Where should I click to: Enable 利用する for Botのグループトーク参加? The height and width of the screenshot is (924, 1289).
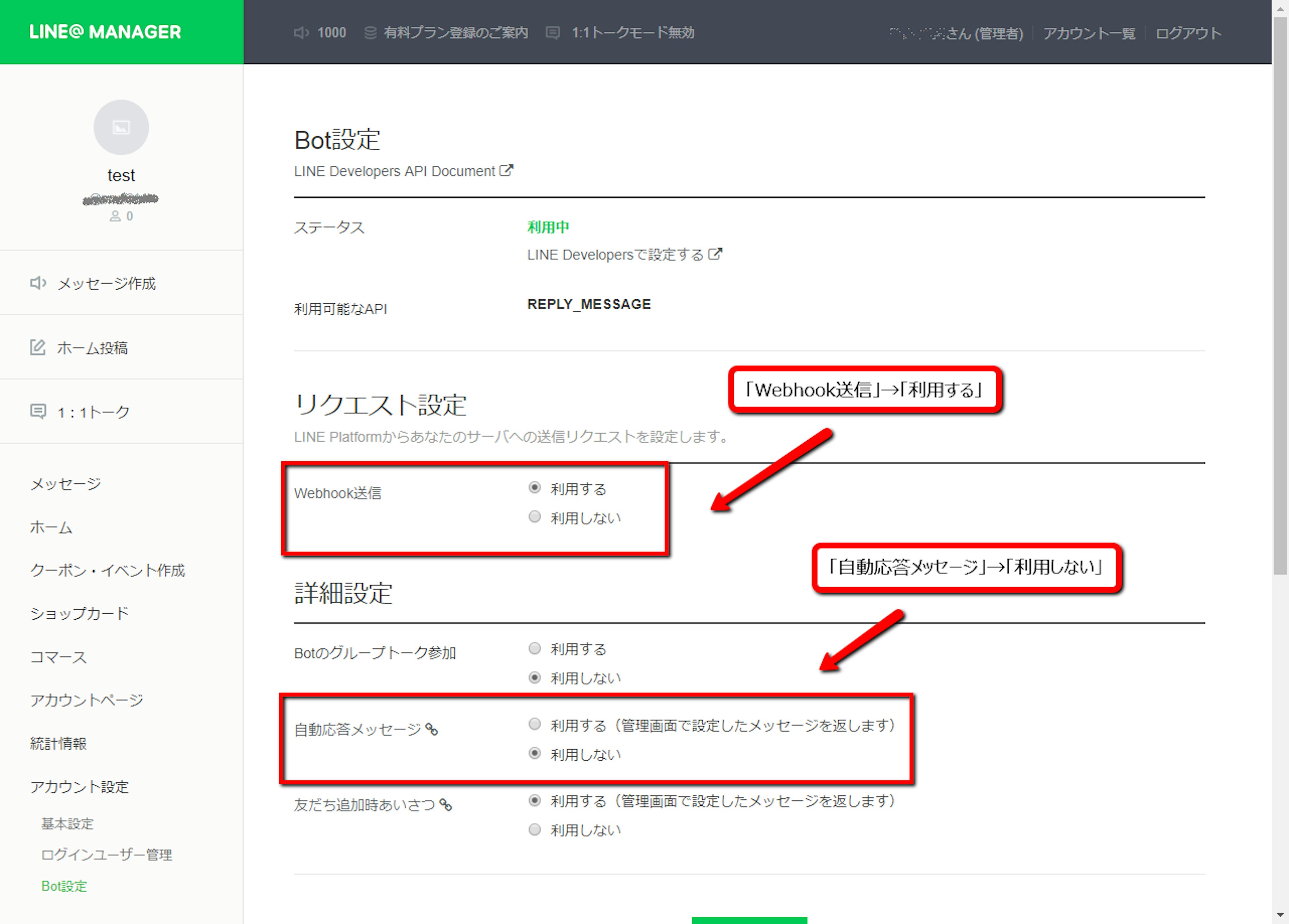[534, 649]
